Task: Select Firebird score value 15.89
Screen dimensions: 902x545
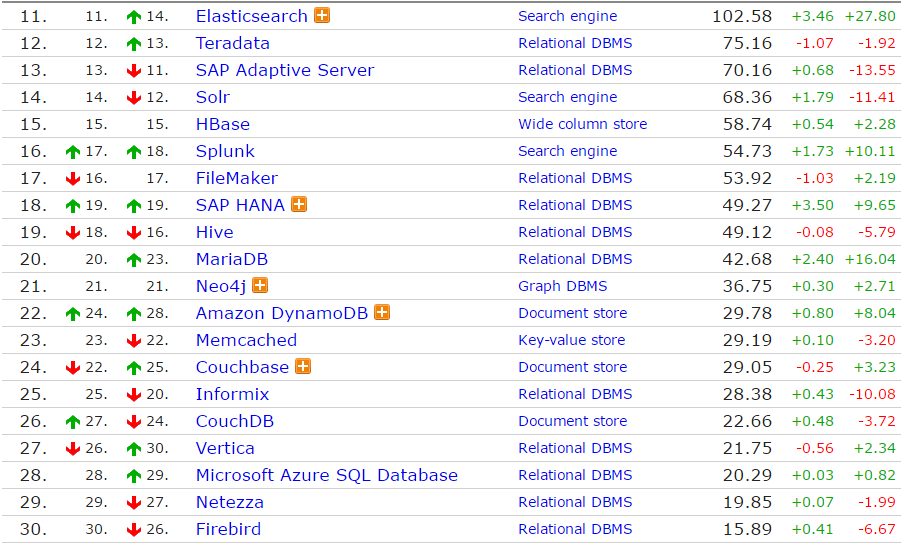Action: click(x=747, y=529)
